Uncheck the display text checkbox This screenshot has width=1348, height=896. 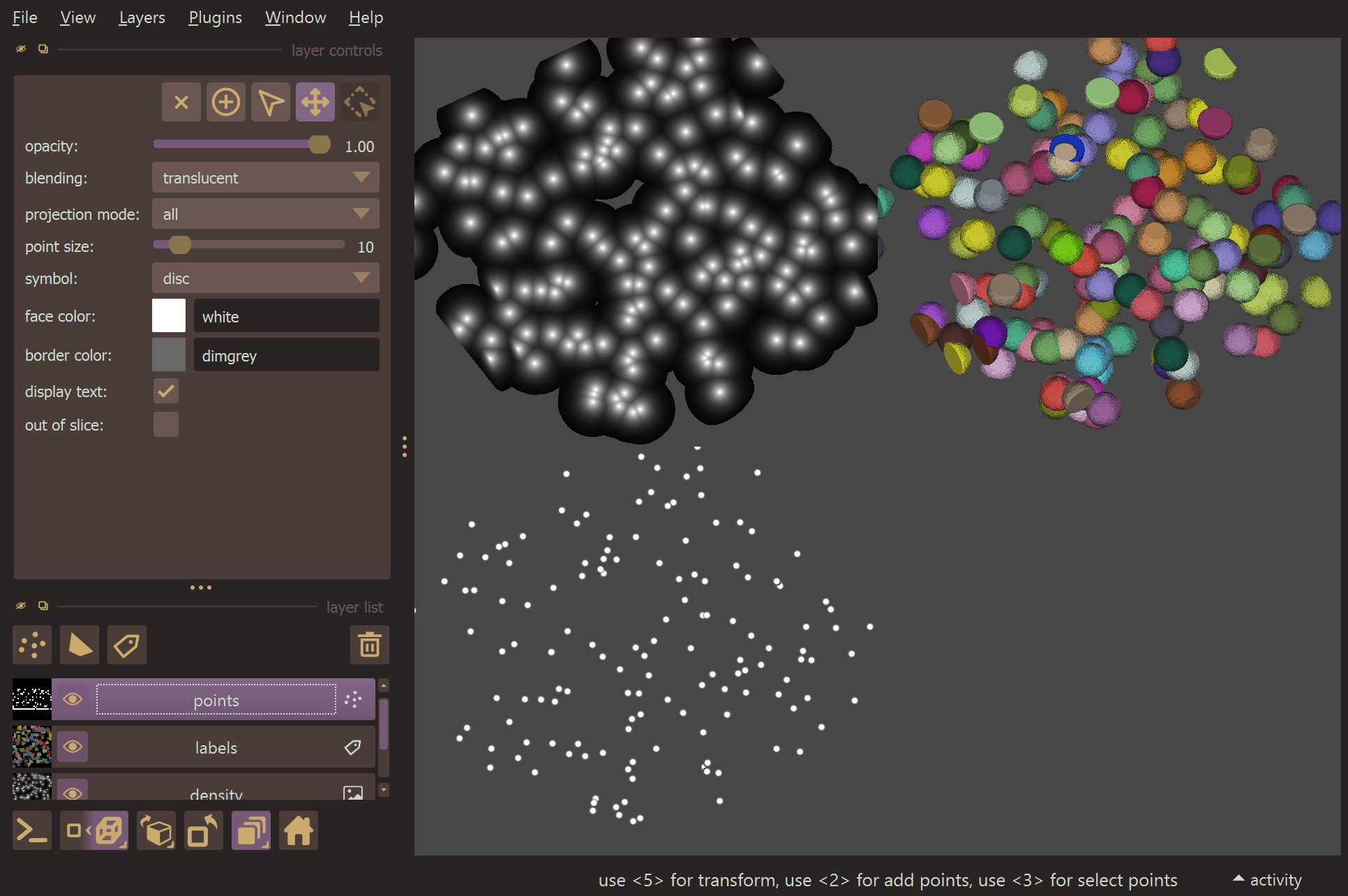pos(166,391)
